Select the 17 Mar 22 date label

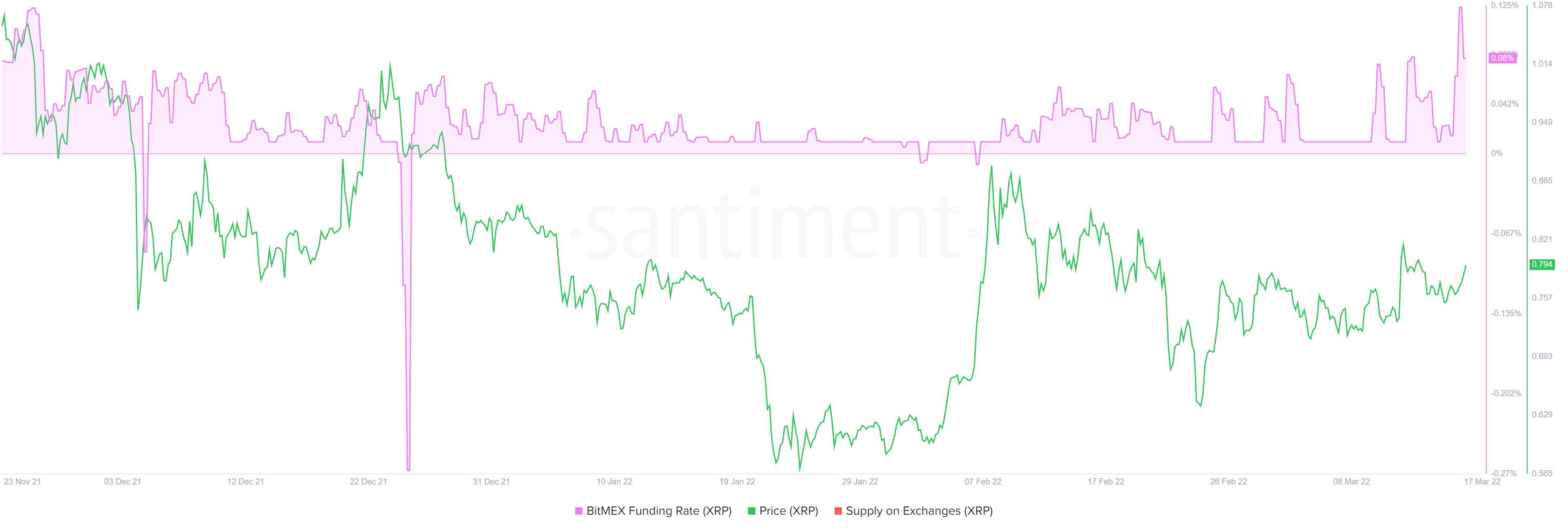tap(1482, 482)
